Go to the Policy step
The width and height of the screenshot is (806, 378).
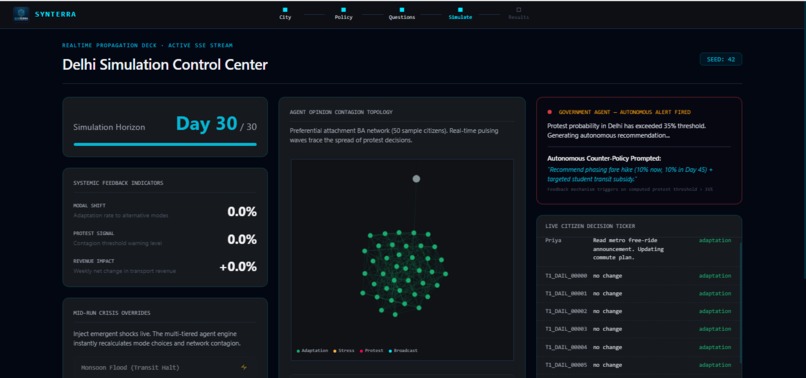click(x=343, y=13)
